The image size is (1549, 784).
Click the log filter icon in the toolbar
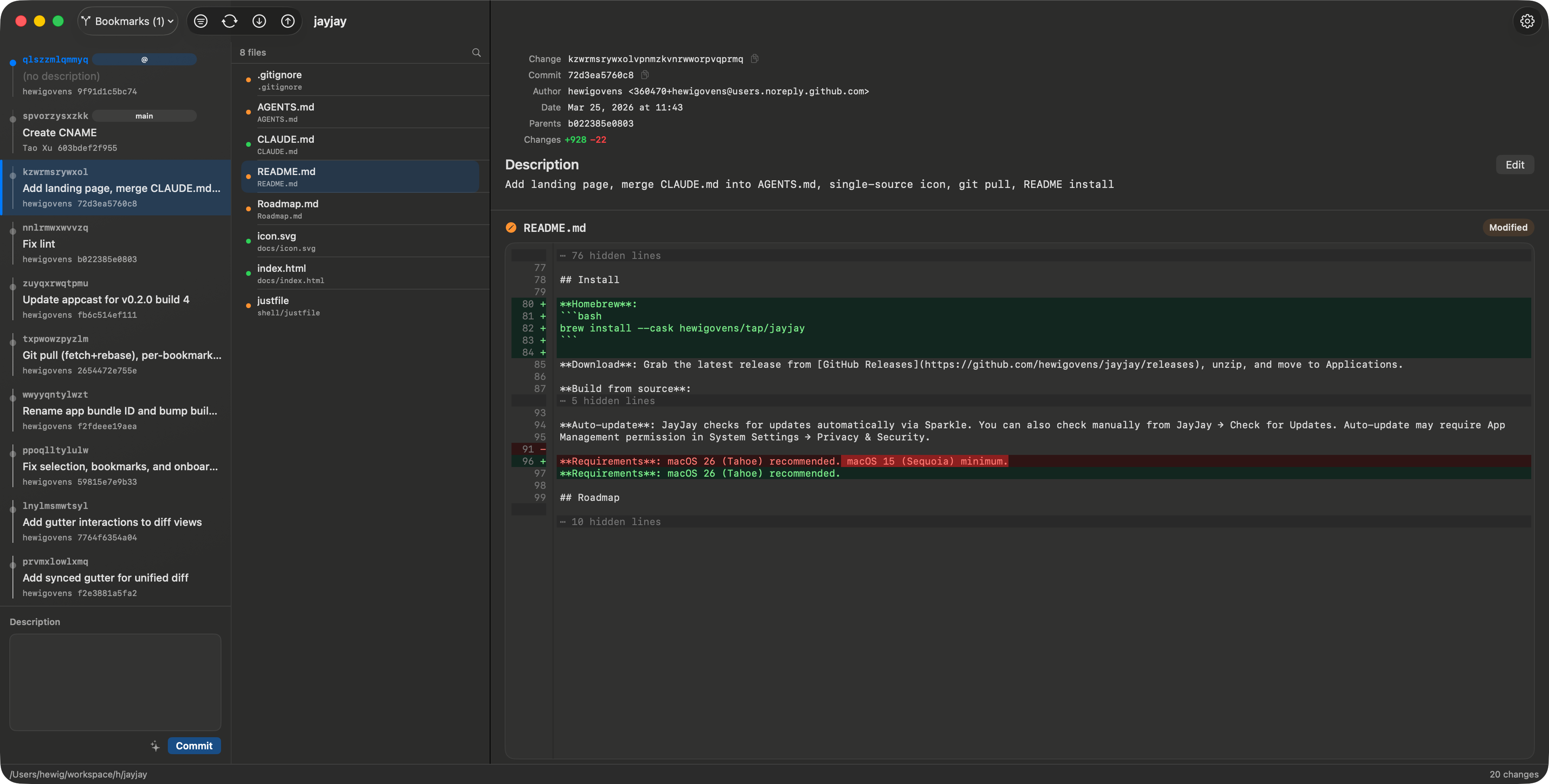pyautogui.click(x=200, y=21)
